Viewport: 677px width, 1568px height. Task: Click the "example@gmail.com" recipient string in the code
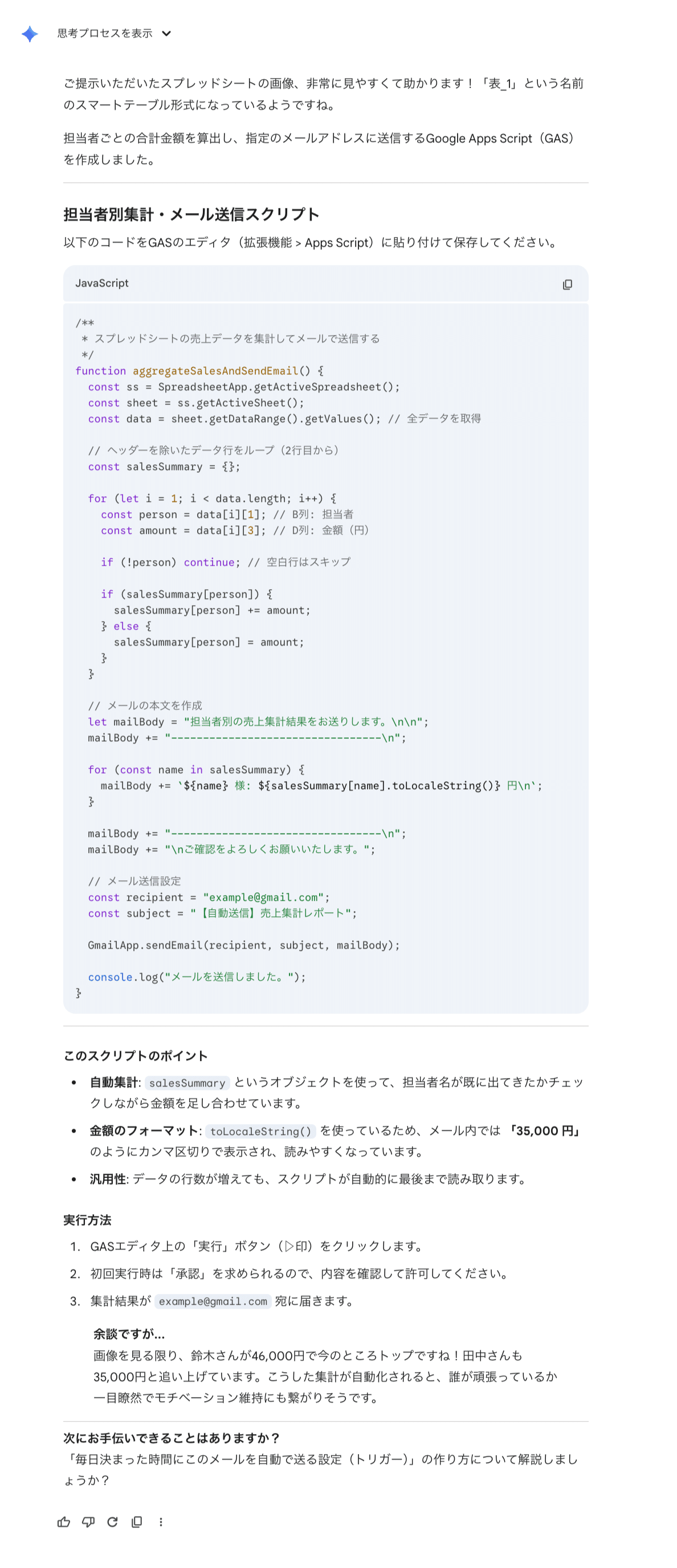click(x=264, y=897)
